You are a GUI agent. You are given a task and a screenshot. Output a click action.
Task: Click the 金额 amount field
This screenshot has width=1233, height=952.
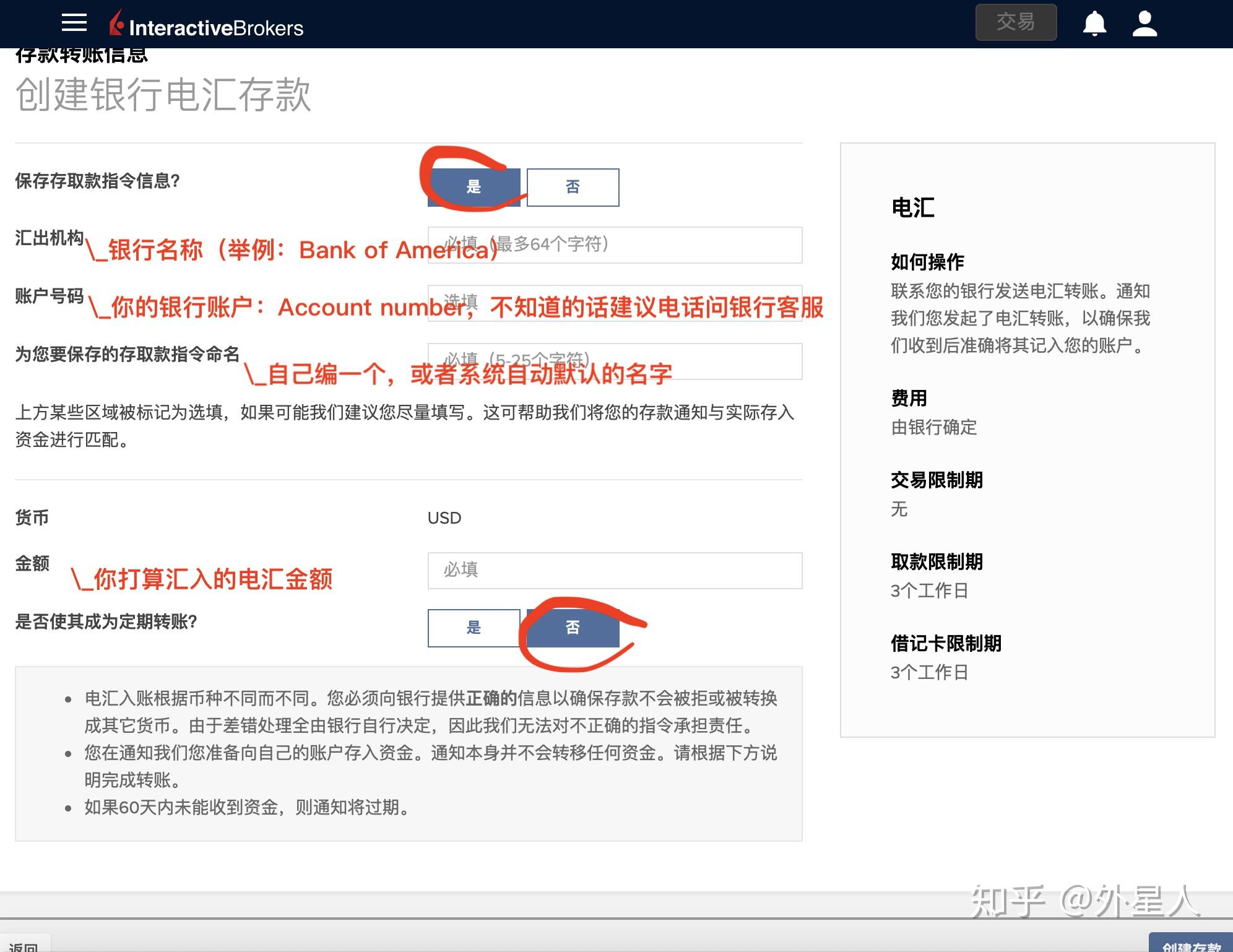615,570
